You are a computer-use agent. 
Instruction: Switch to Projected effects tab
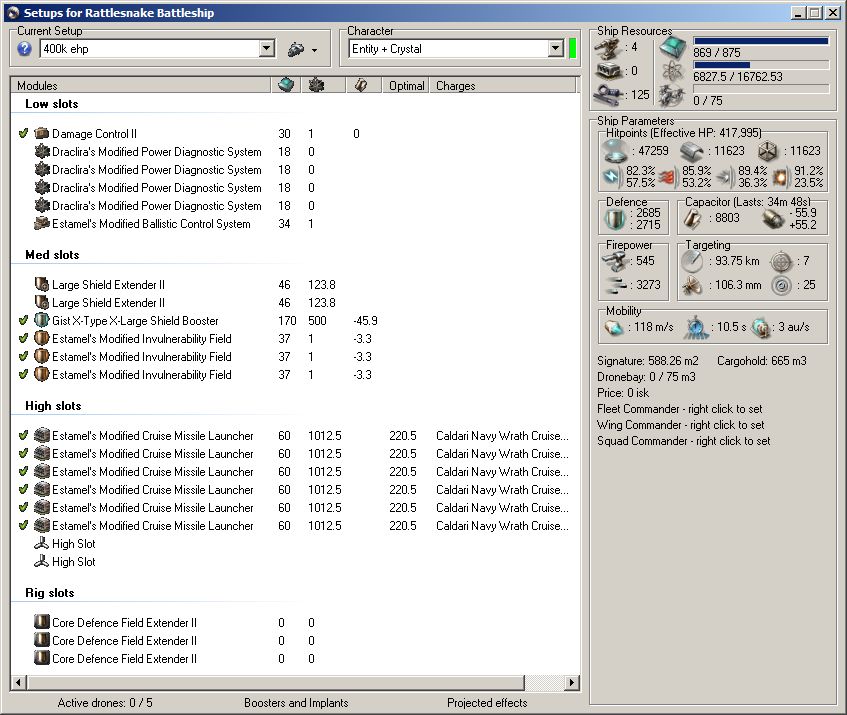click(487, 702)
